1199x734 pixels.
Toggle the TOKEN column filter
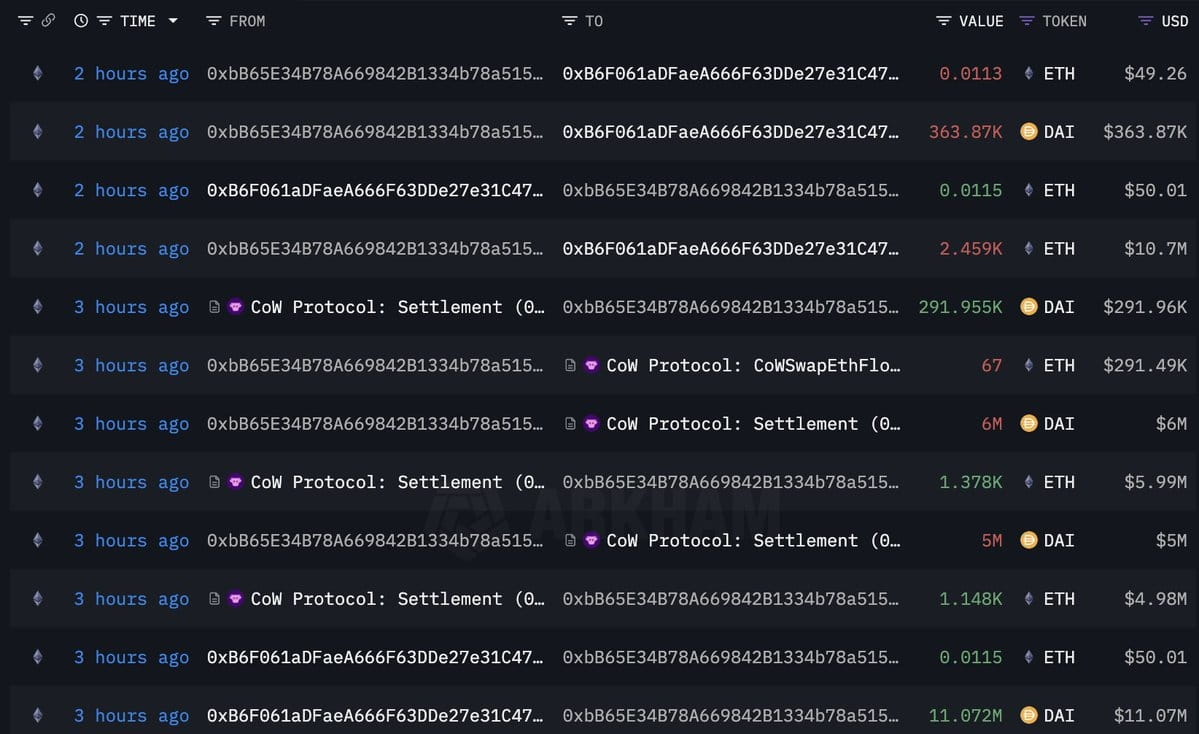[1027, 21]
